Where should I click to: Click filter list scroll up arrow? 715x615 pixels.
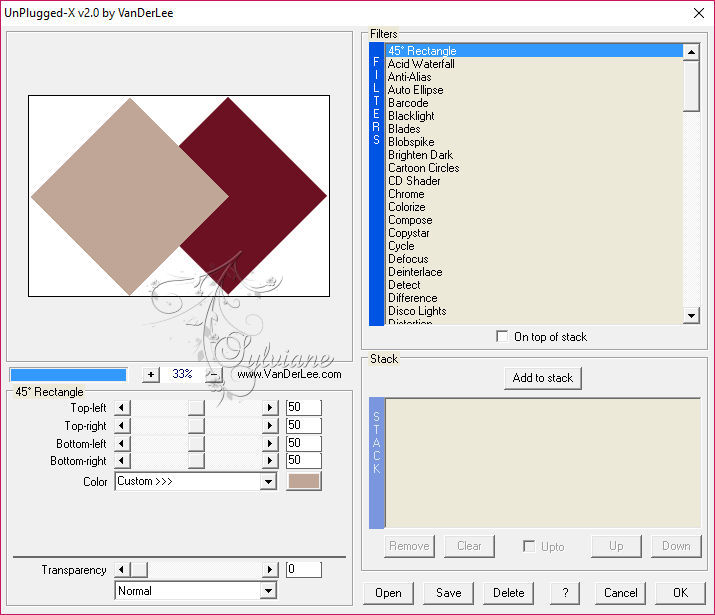tap(691, 52)
